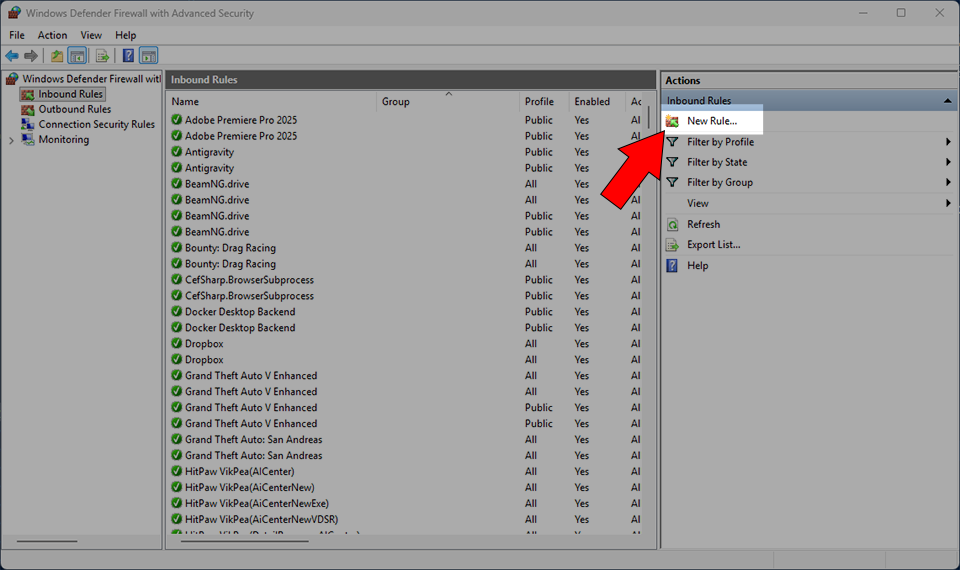Click the application icon in title bar
960x570 pixels.
[14, 13]
